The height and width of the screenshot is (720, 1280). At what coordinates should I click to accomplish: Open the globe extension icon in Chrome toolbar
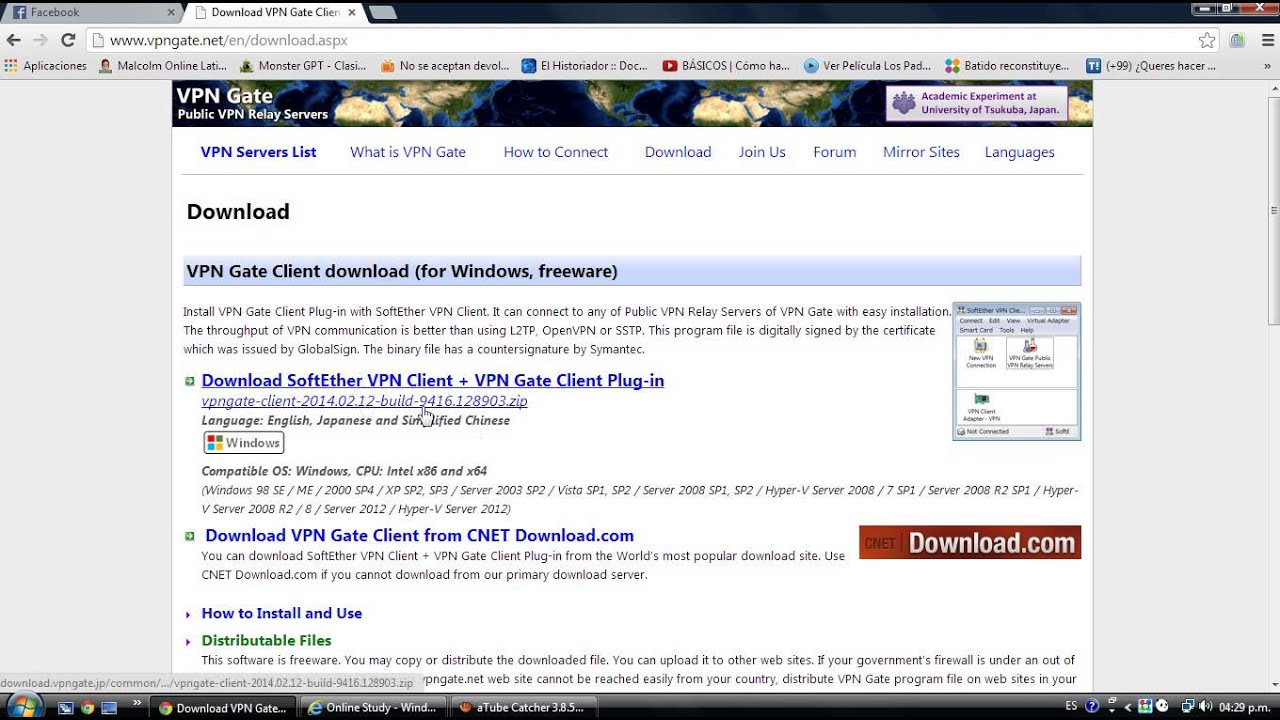pyautogui.click(x=1237, y=40)
